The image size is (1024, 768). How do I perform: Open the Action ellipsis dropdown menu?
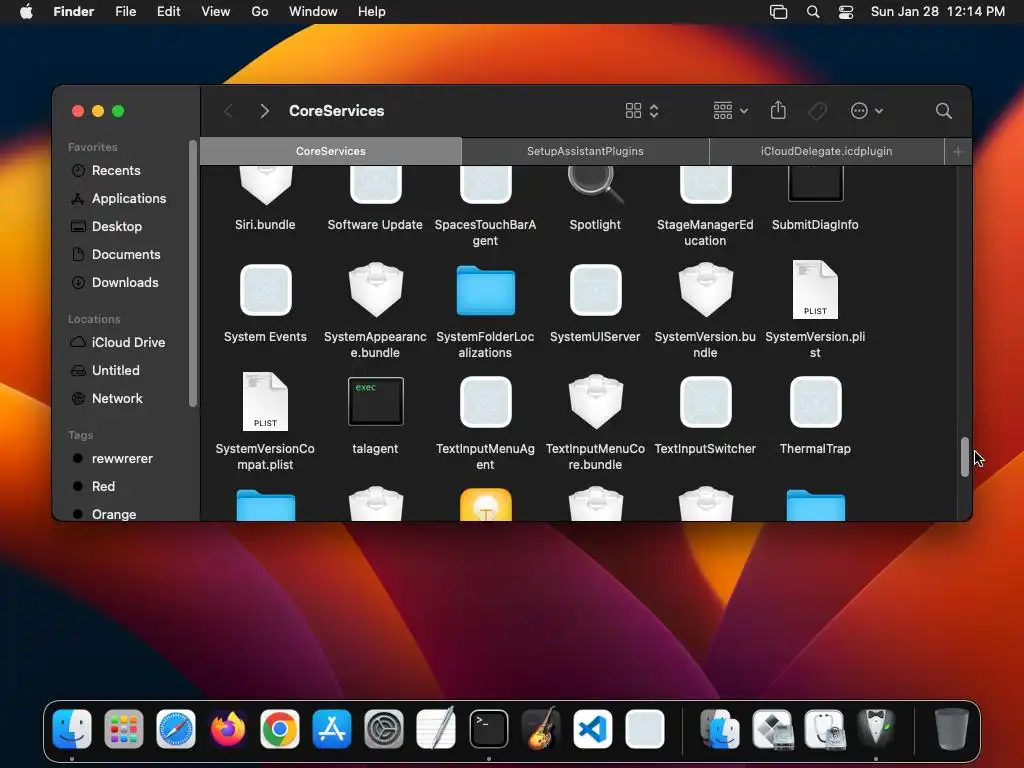point(867,111)
